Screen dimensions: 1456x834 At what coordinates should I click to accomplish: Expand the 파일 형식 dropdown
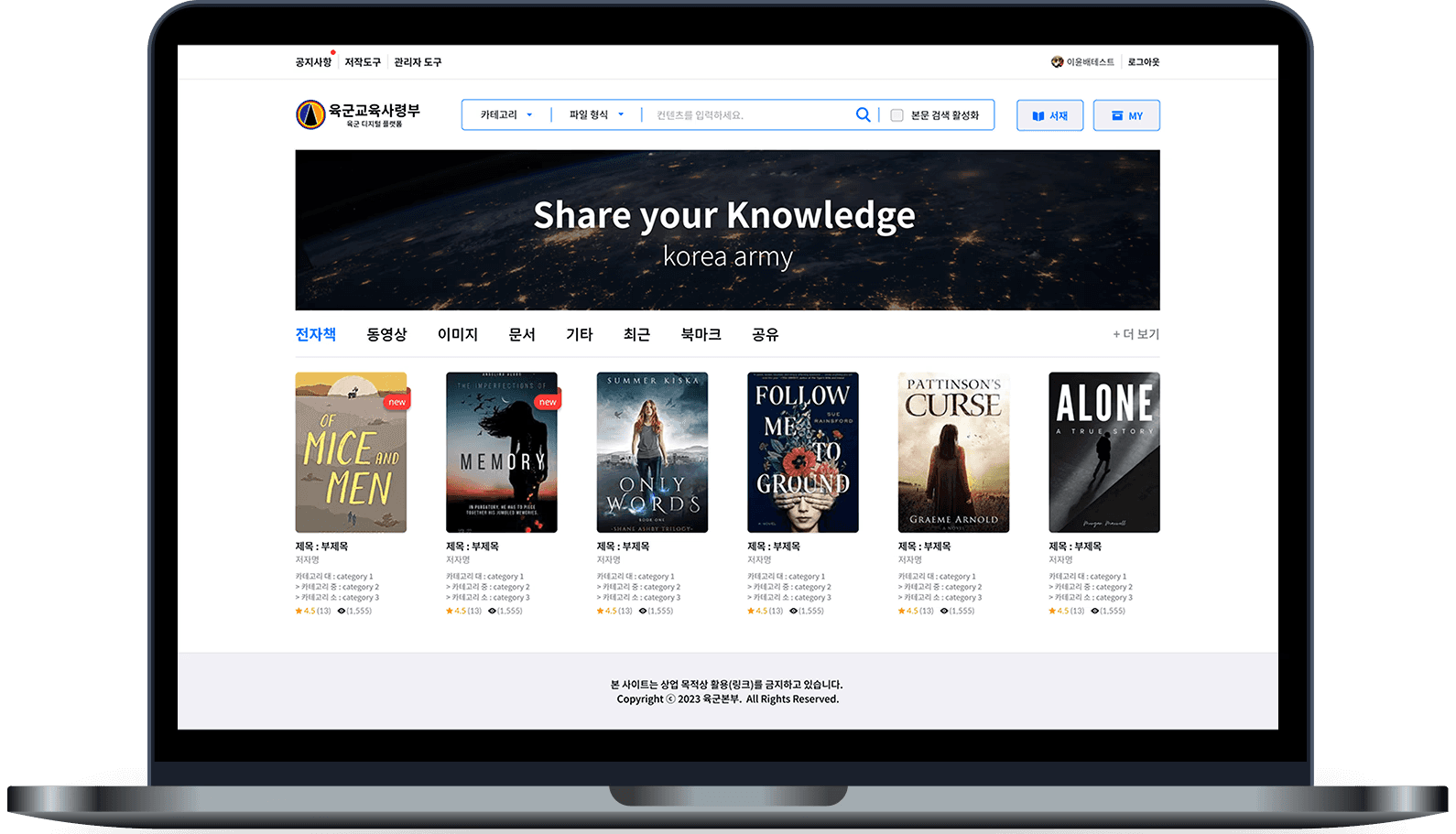(596, 114)
